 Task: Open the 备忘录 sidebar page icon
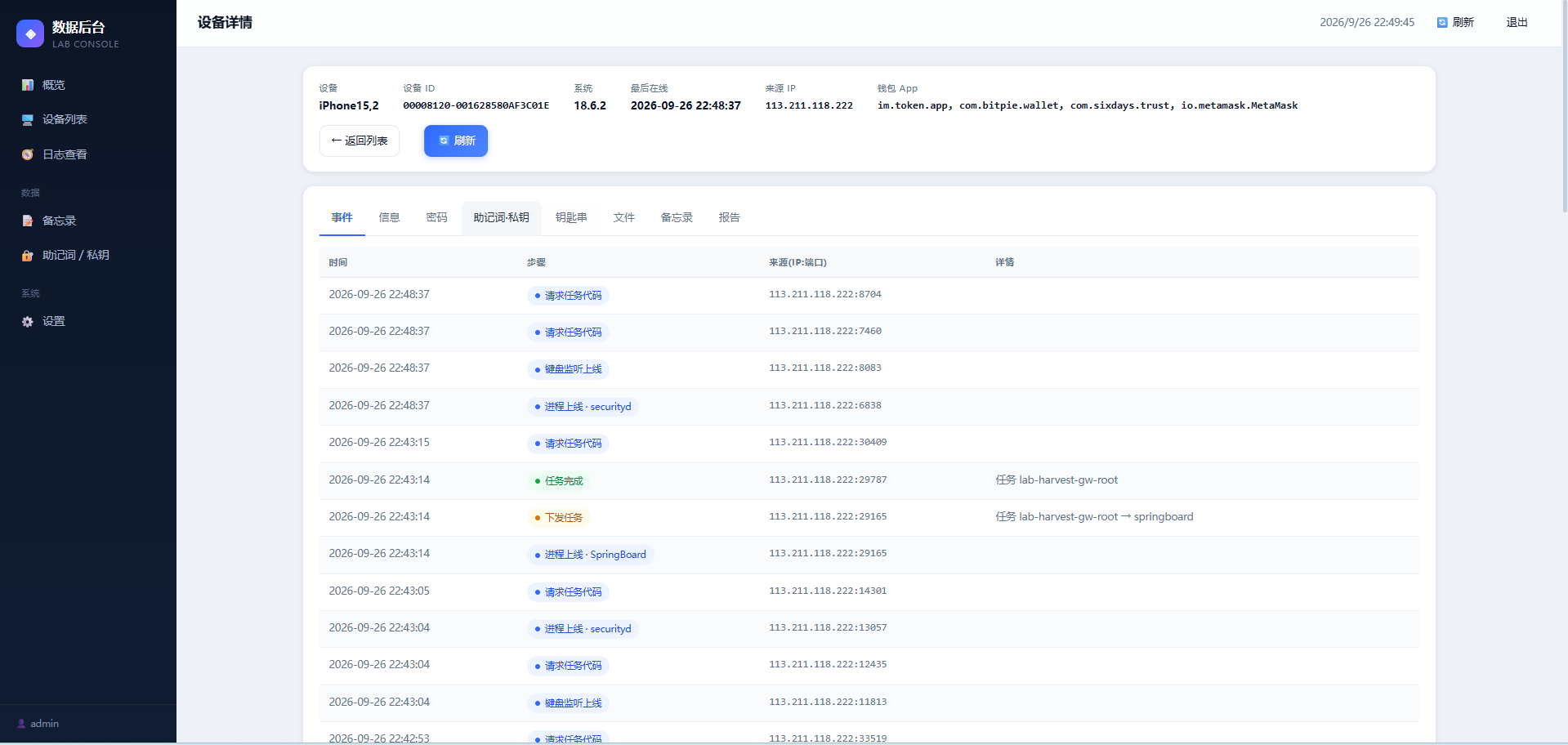(x=28, y=221)
